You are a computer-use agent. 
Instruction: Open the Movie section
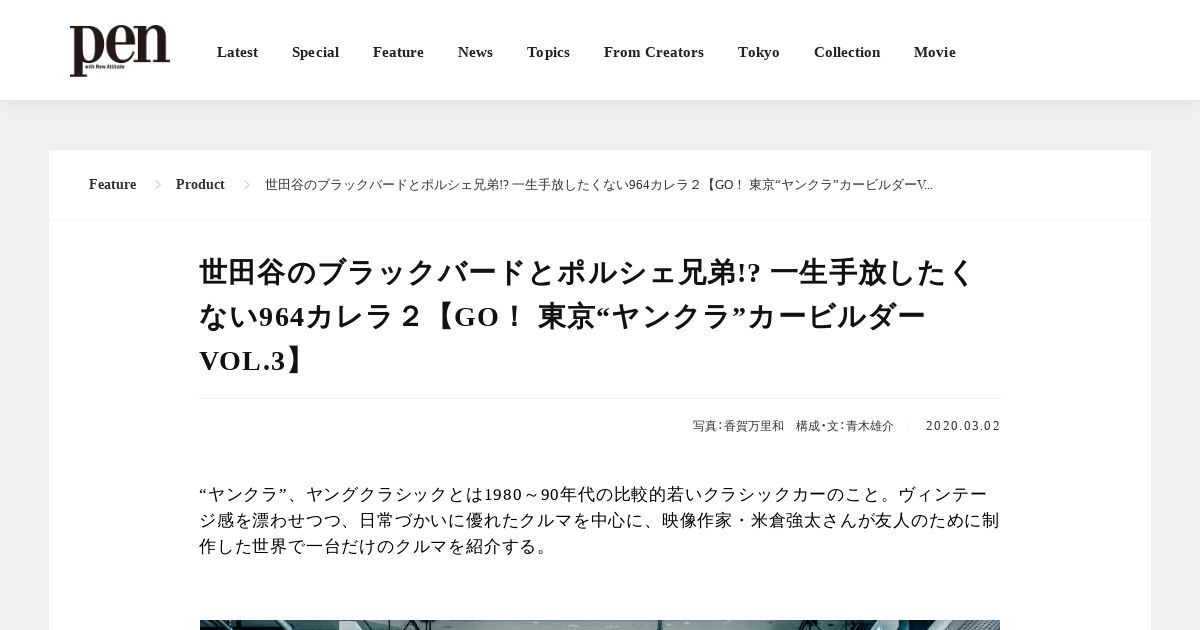[x=935, y=52]
